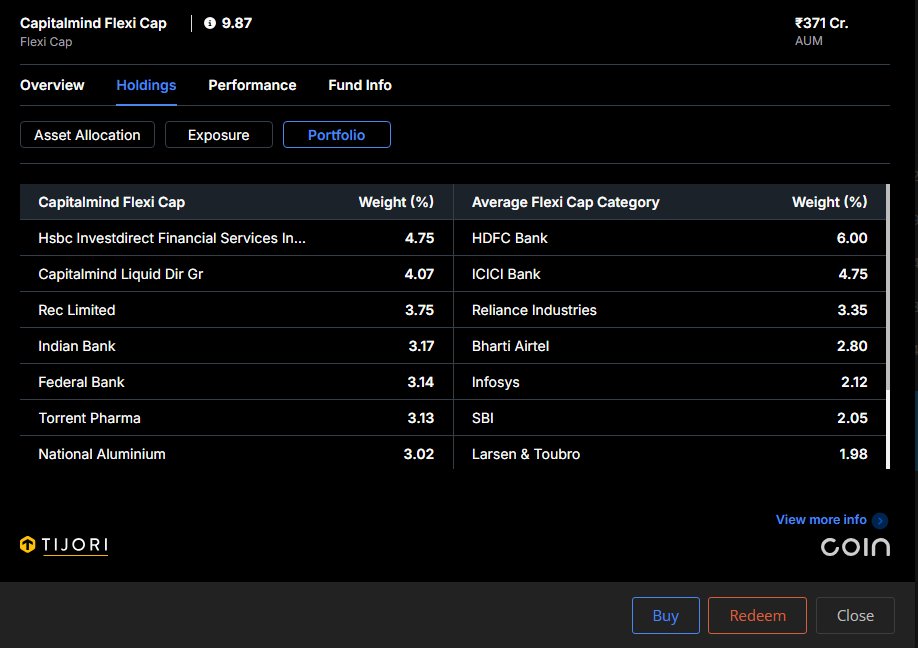Close the fund details dialog

(855, 615)
